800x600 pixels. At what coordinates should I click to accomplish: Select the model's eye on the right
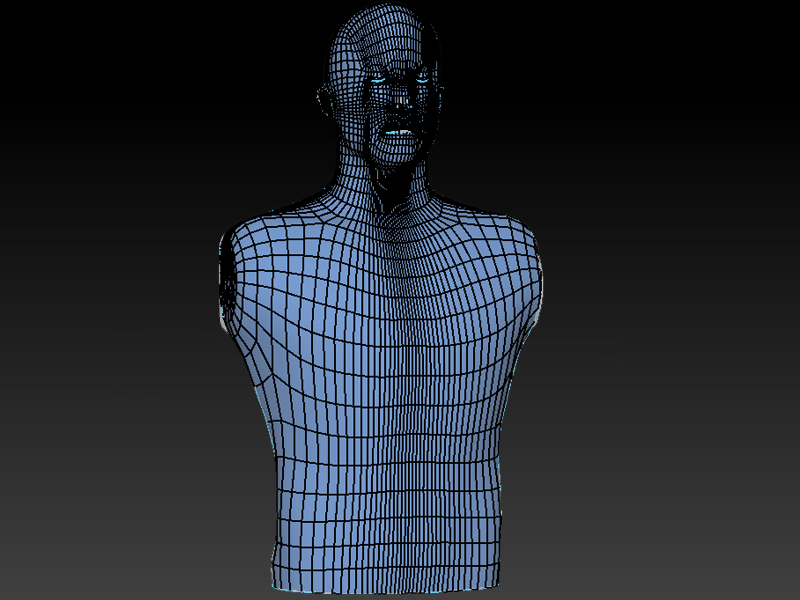tap(422, 78)
